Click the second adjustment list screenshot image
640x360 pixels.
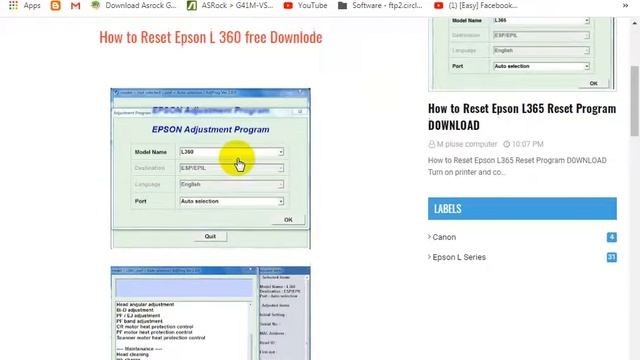(x=210, y=313)
